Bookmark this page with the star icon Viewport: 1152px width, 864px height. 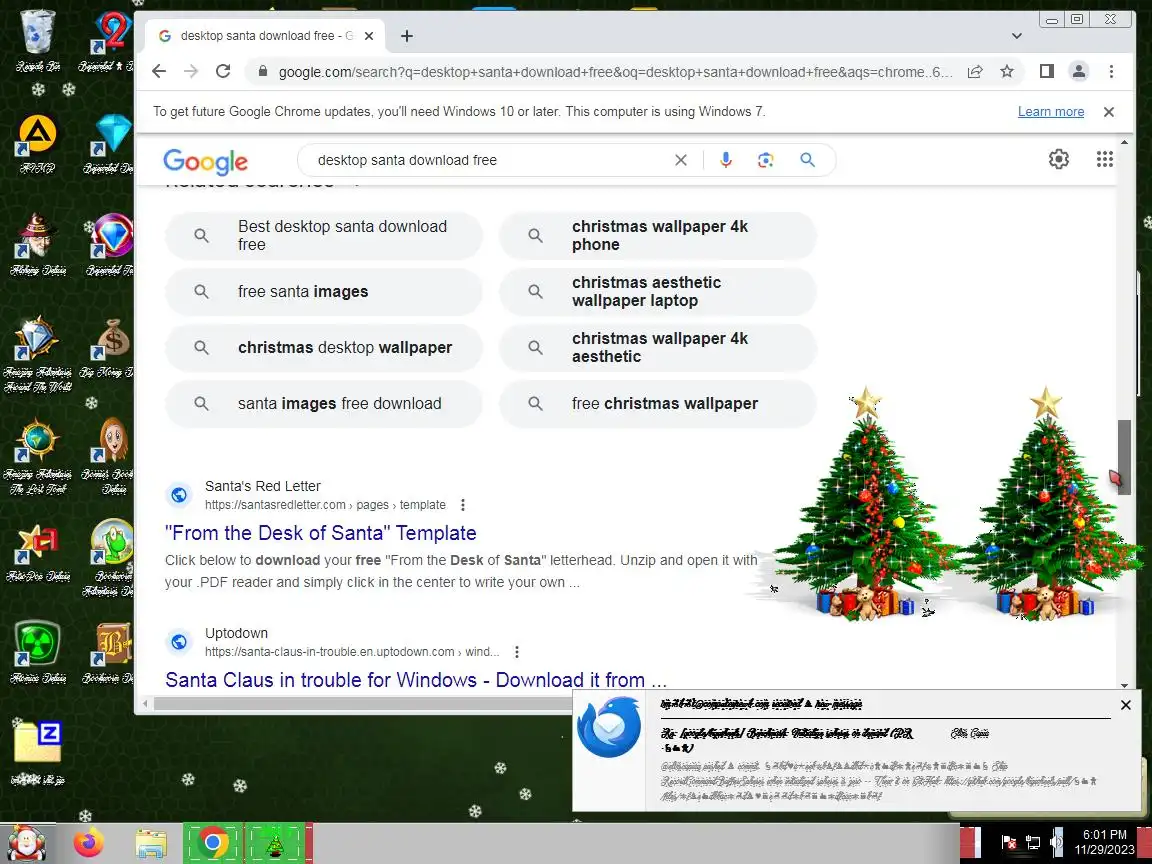(x=1007, y=71)
